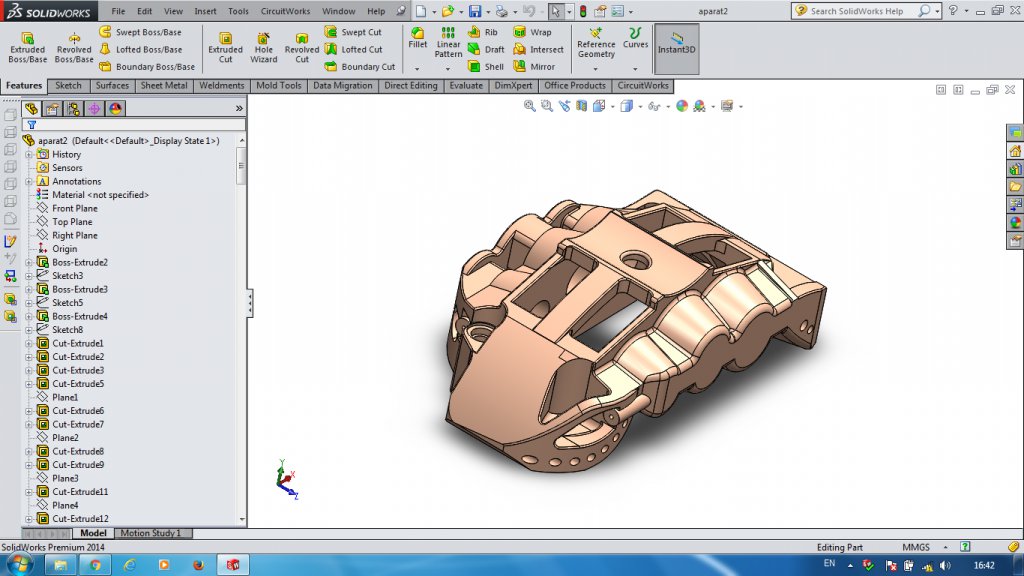1024x576 pixels.
Task: Expand the Boss-Extrude2 tree node
Action: 29,262
